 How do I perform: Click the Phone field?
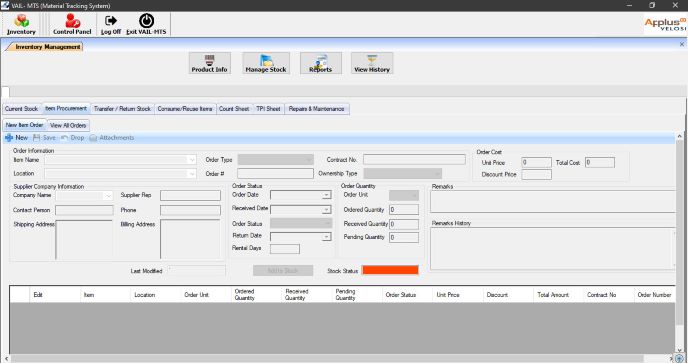[190, 210]
